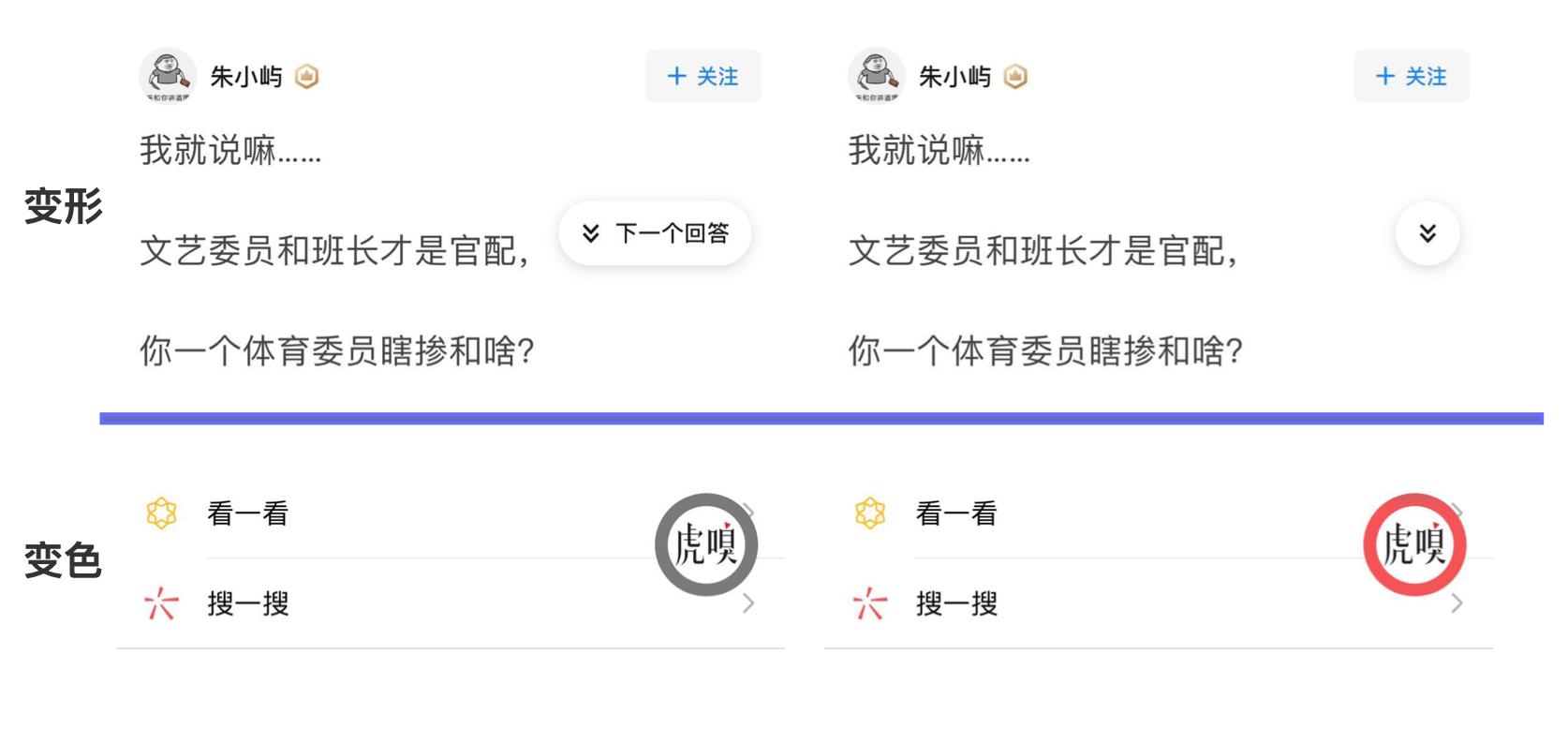Click the gray 虎嗅 circular logo
The height and width of the screenshot is (729, 1568).
[706, 543]
